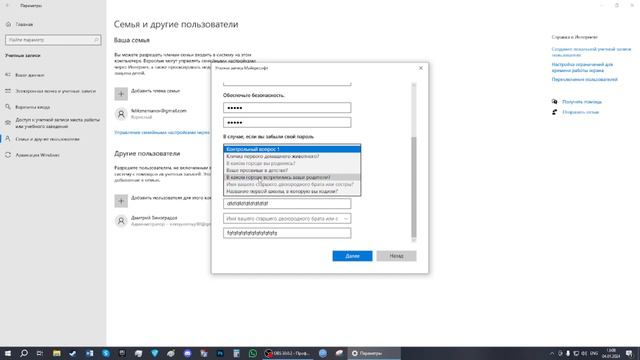Click ENG language indicator in tray

point(594,353)
